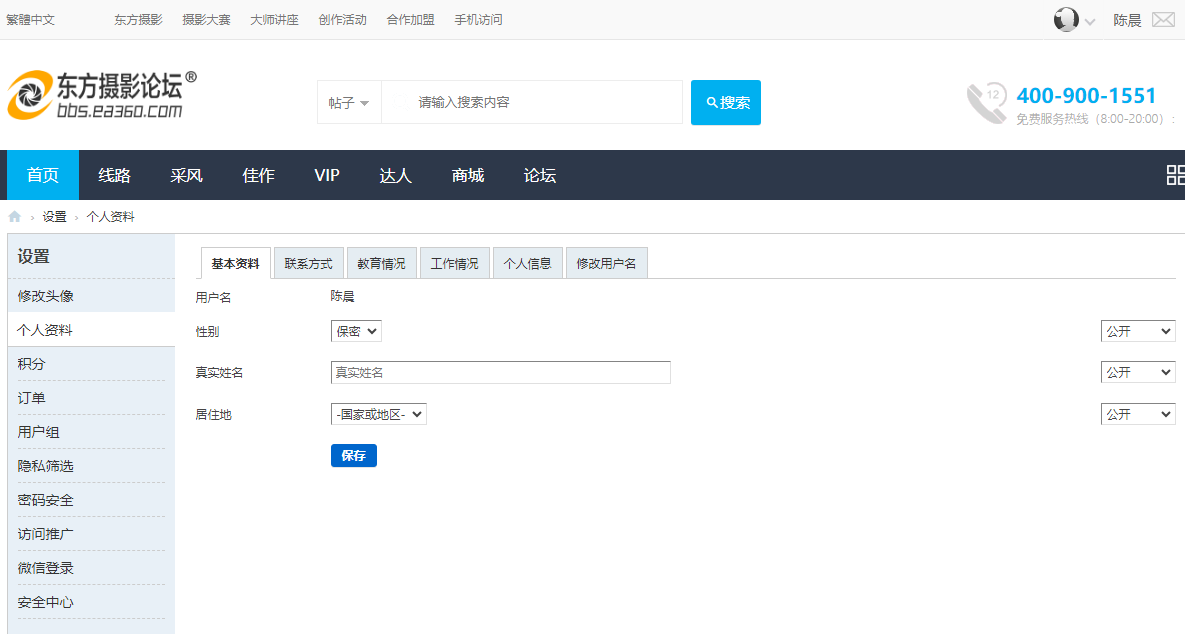Open privacy dropdown for 真实姓名
The width and height of the screenshot is (1185, 634).
point(1138,372)
